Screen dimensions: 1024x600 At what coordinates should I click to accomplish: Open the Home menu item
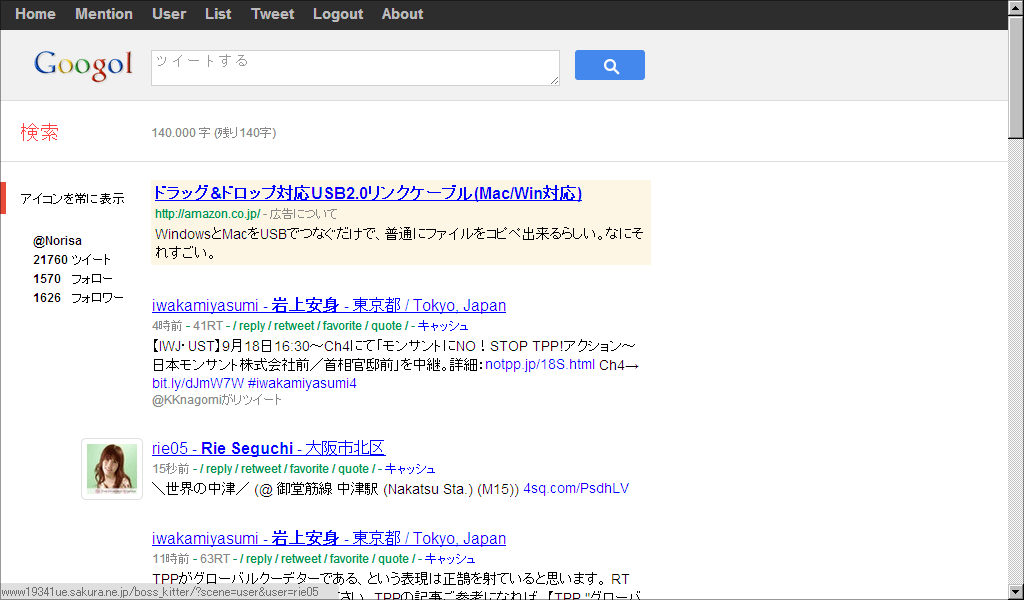(x=35, y=14)
